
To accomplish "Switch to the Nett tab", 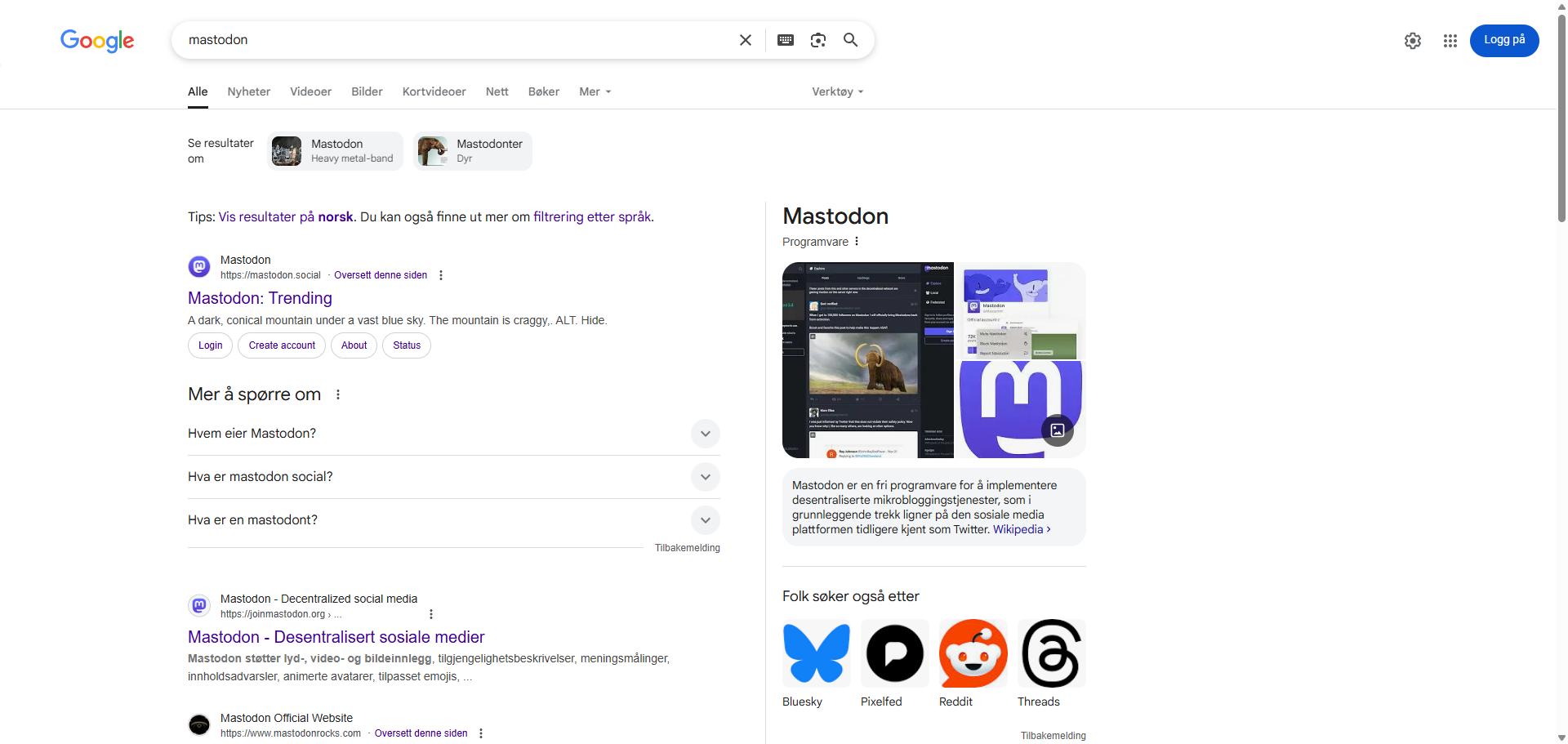I will (497, 91).
